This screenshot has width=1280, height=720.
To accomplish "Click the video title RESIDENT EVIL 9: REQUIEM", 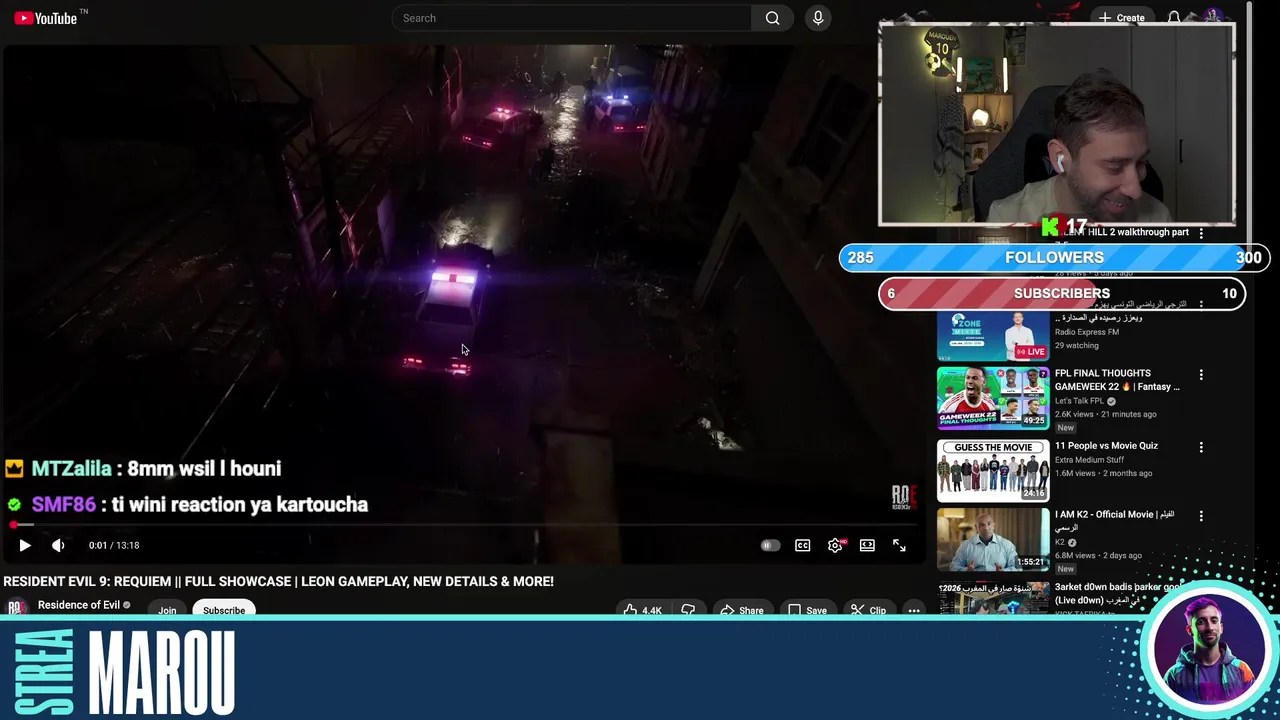I will pos(278,581).
